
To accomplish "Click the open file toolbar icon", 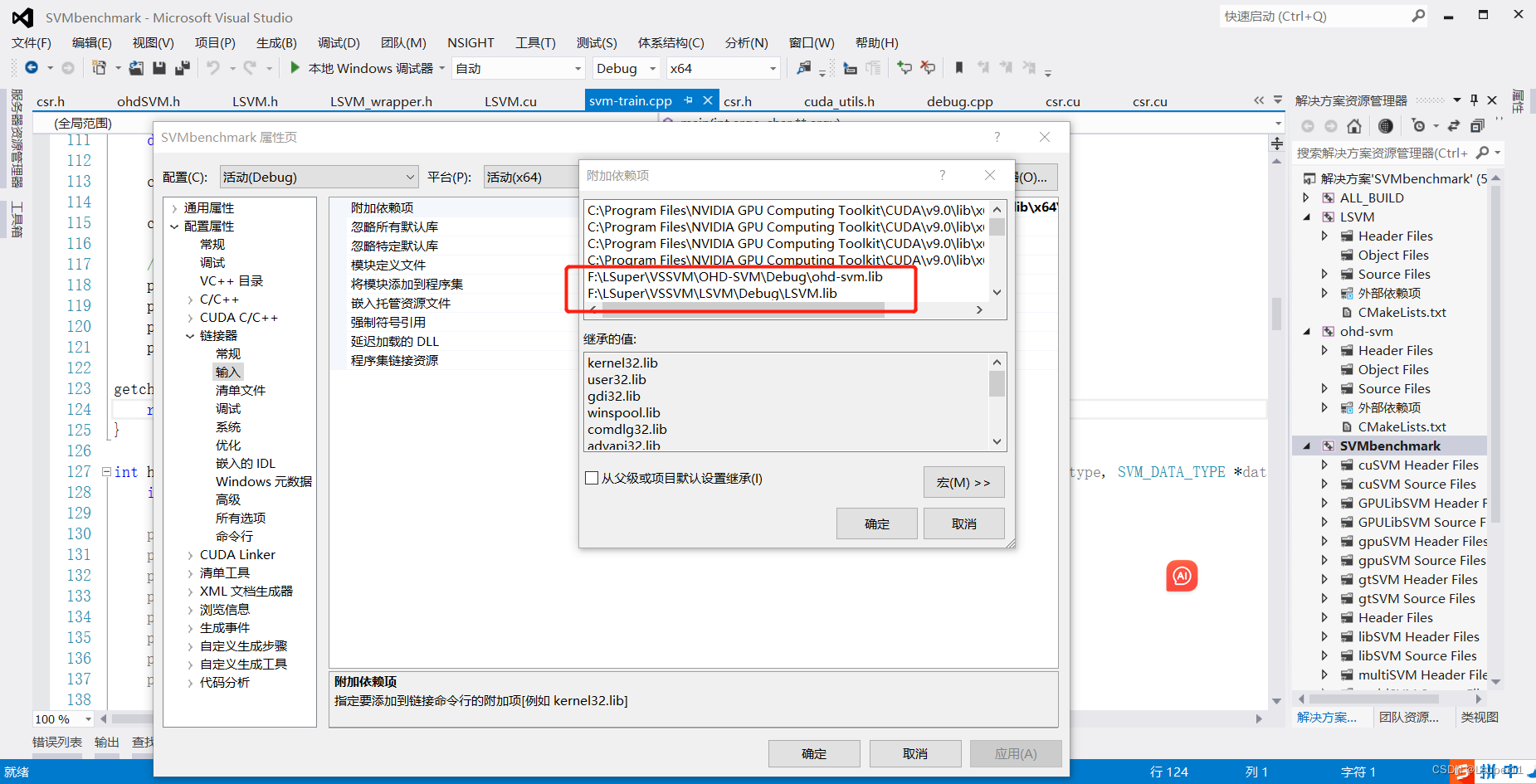I will (x=137, y=68).
